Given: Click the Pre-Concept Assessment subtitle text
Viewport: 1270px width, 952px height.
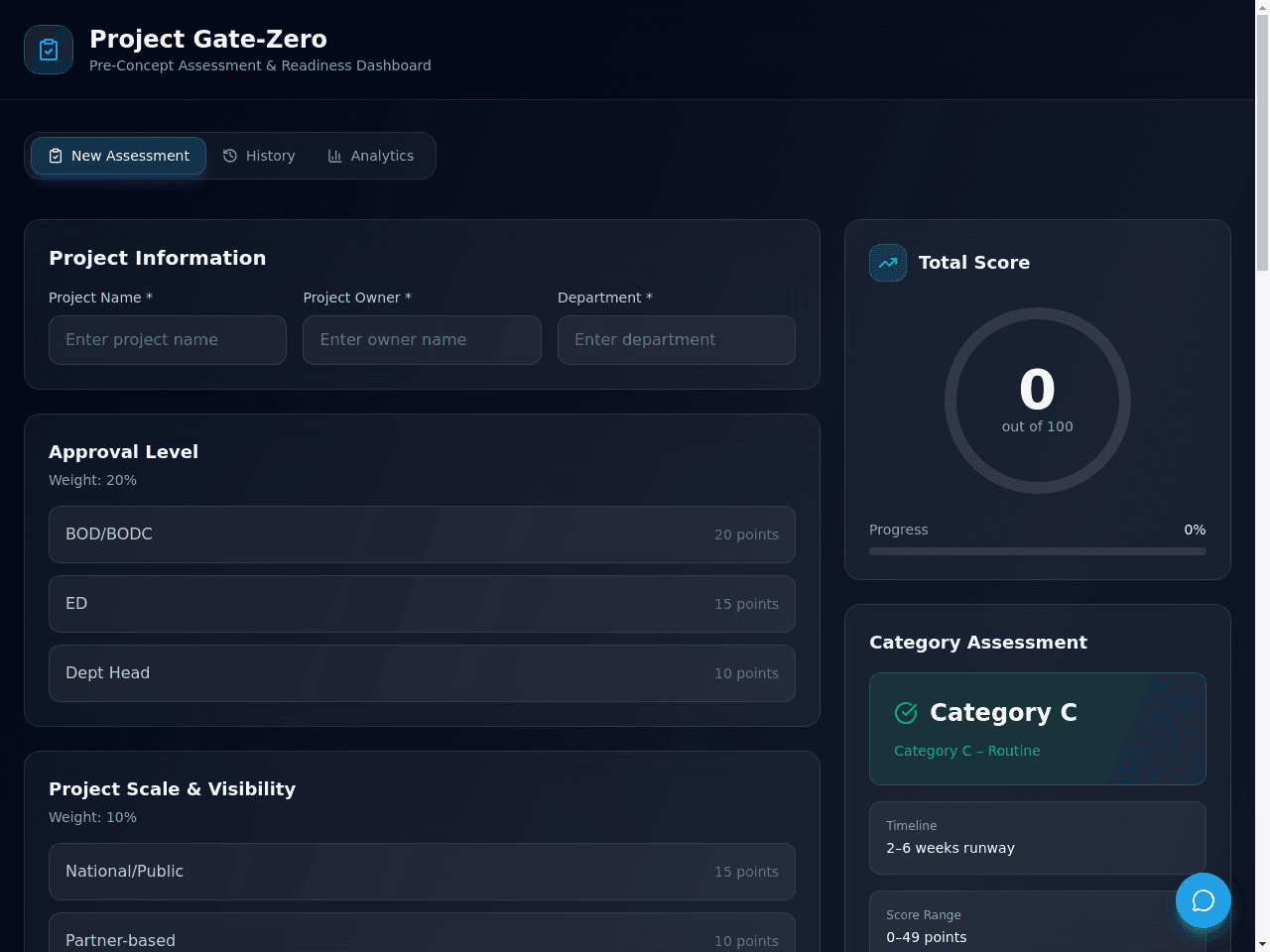Looking at the screenshot, I should (x=260, y=65).
